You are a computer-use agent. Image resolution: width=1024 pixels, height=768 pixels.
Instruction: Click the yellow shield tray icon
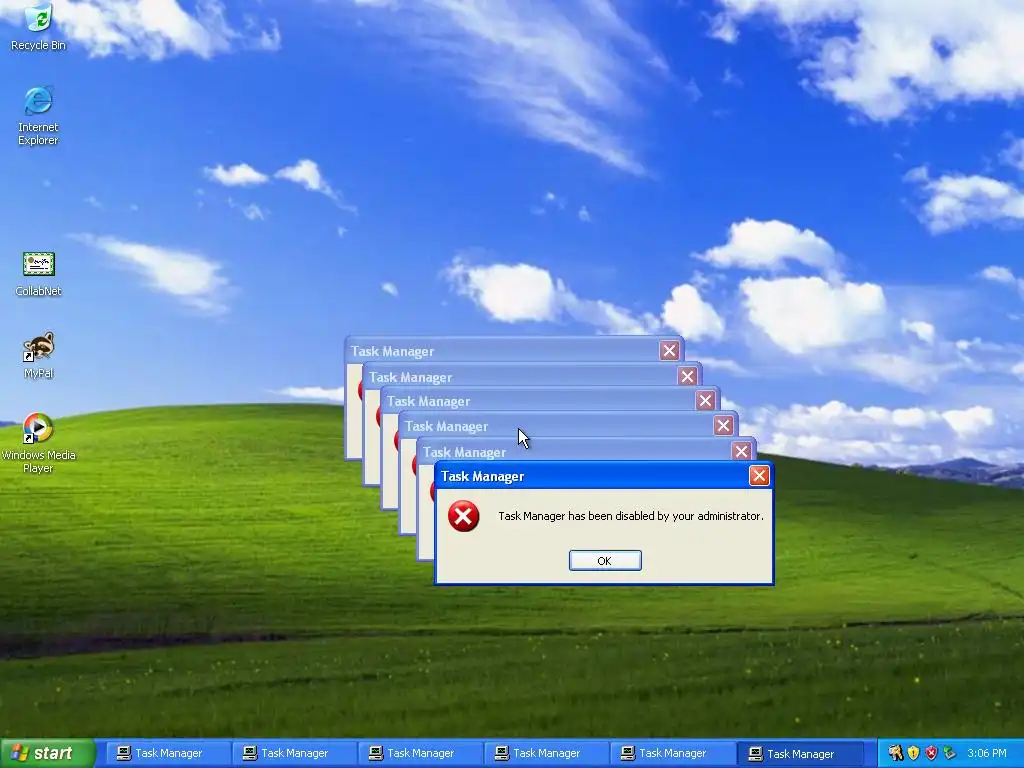(913, 753)
